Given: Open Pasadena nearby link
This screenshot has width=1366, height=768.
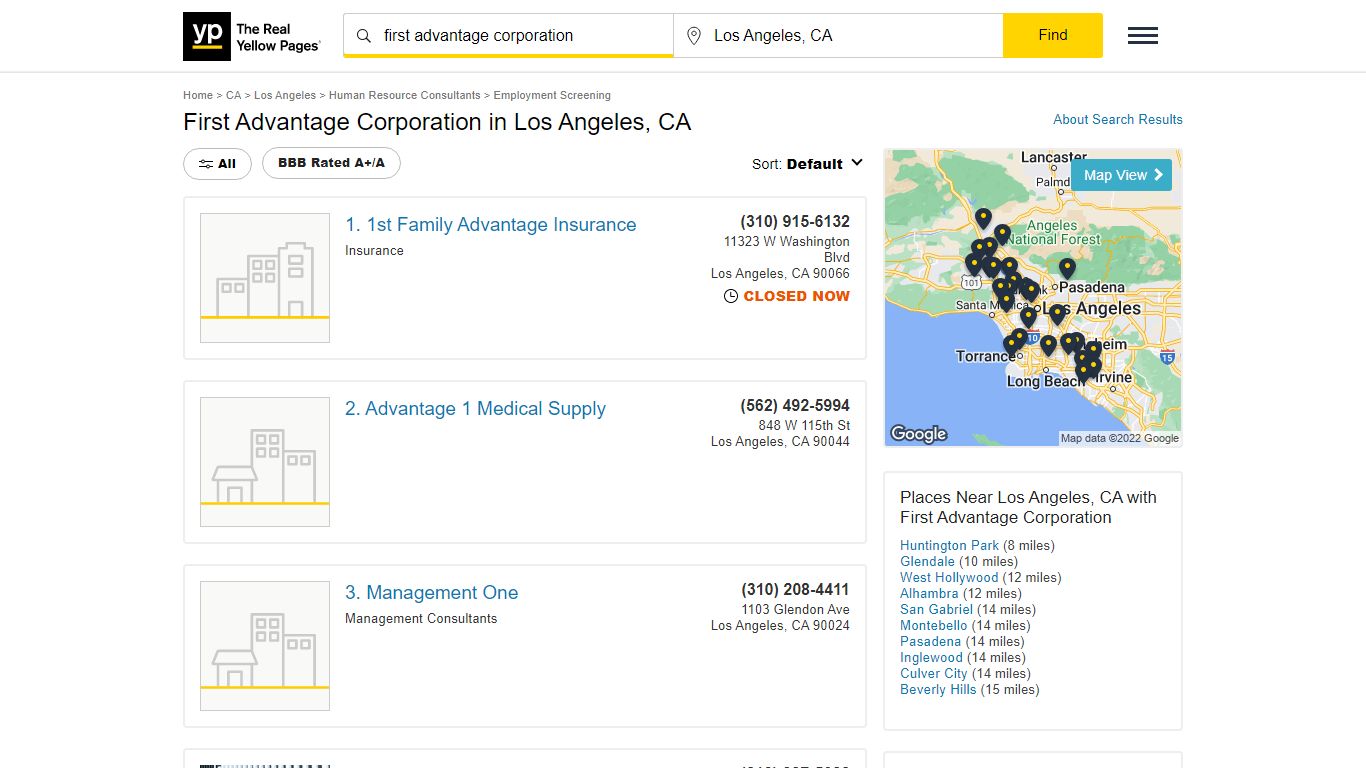Looking at the screenshot, I should click(x=930, y=641).
